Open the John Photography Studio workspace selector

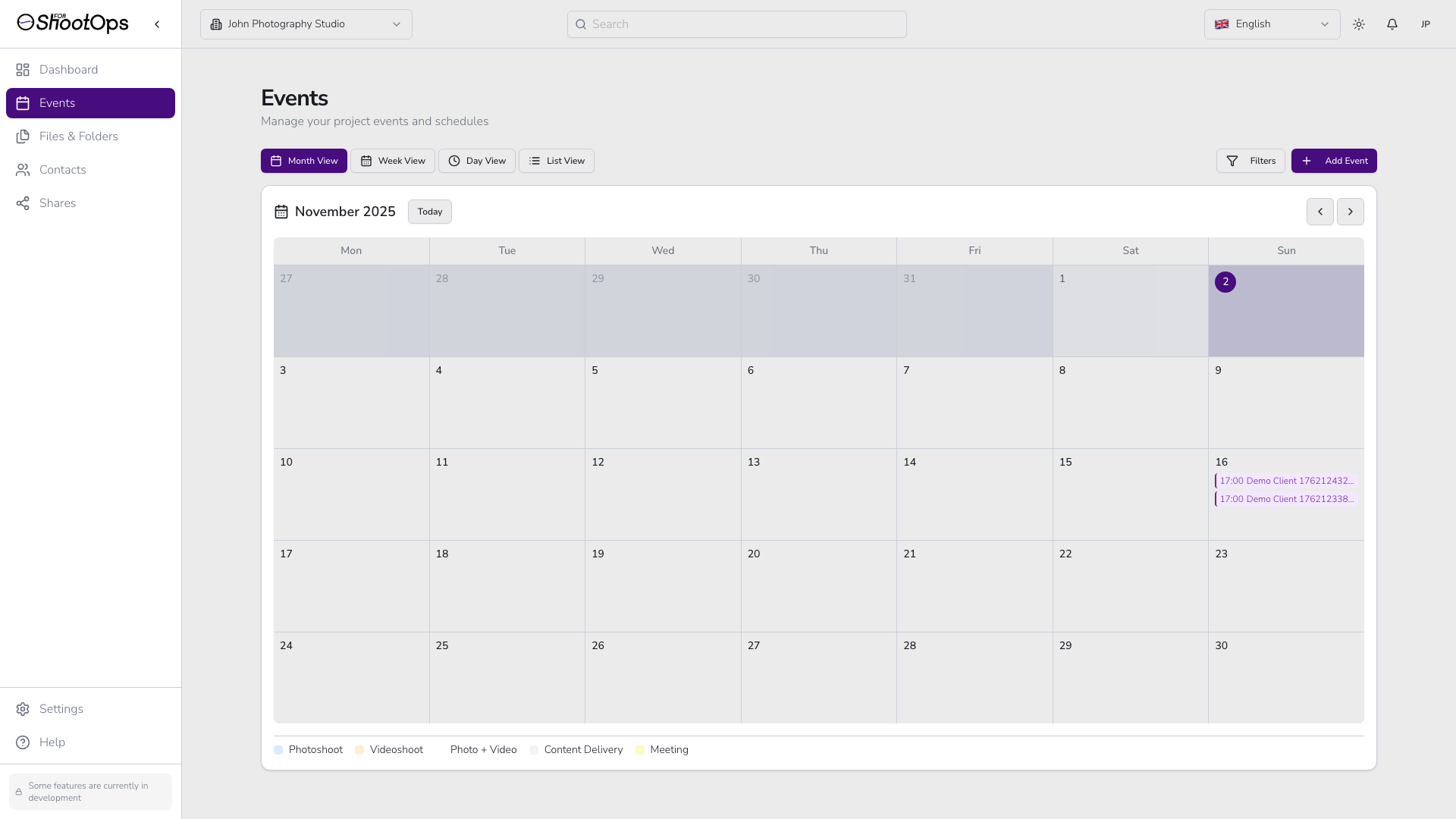(306, 24)
